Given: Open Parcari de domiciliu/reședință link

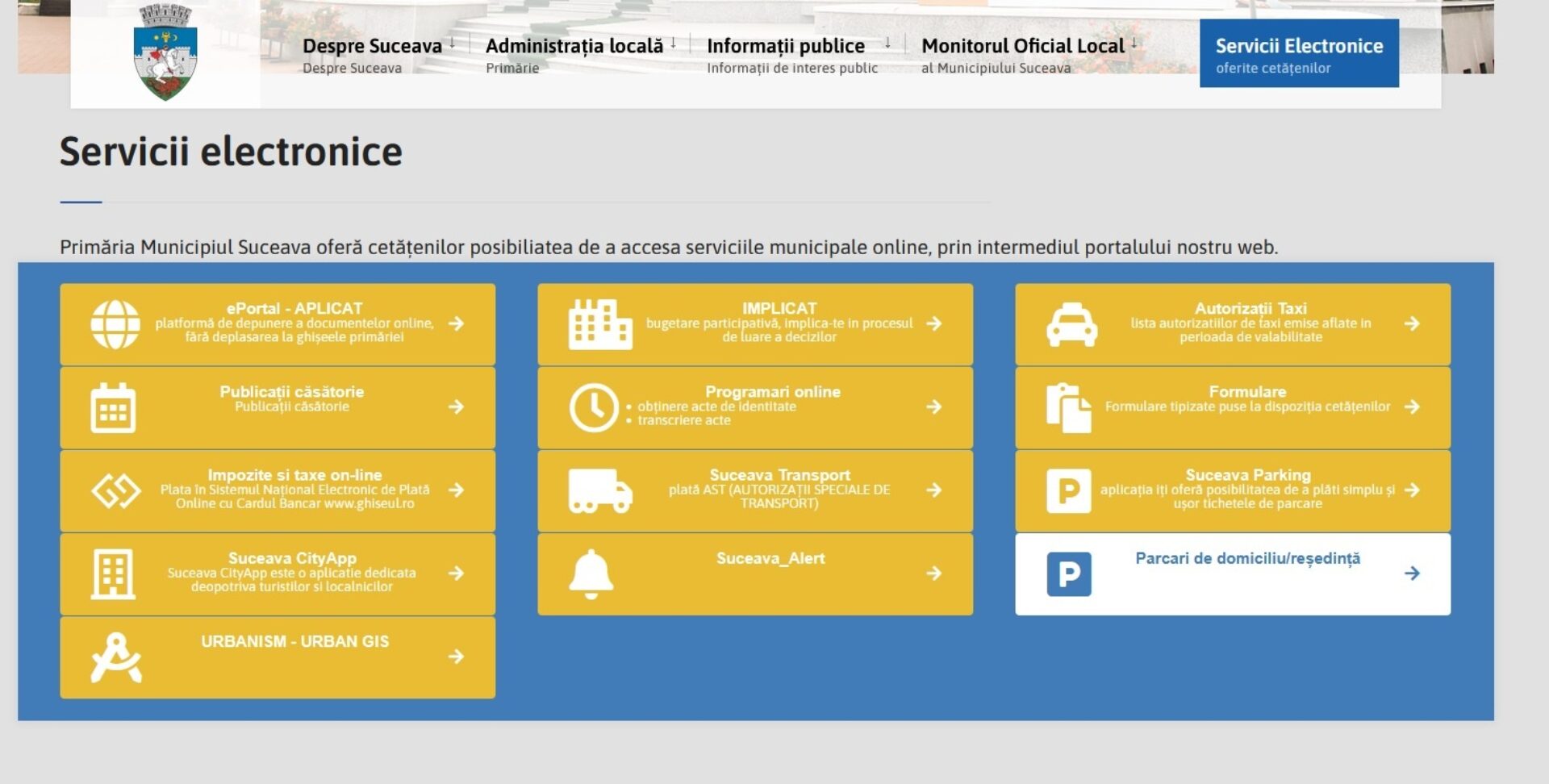Looking at the screenshot, I should 1247,558.
